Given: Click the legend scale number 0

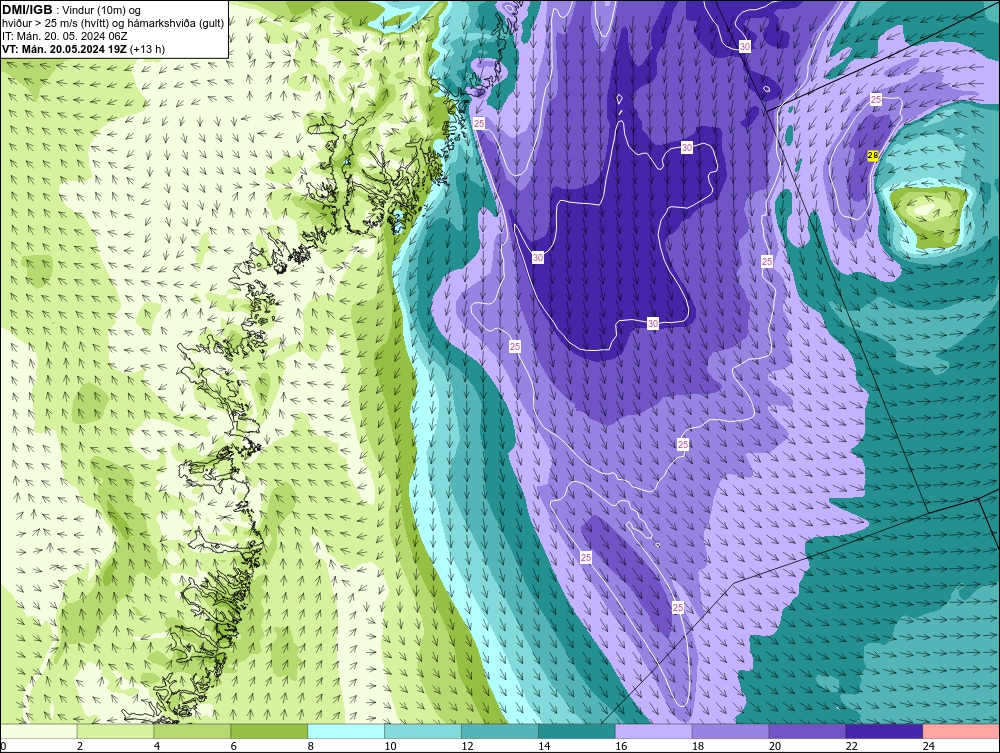Looking at the screenshot, I should pos(3,746).
